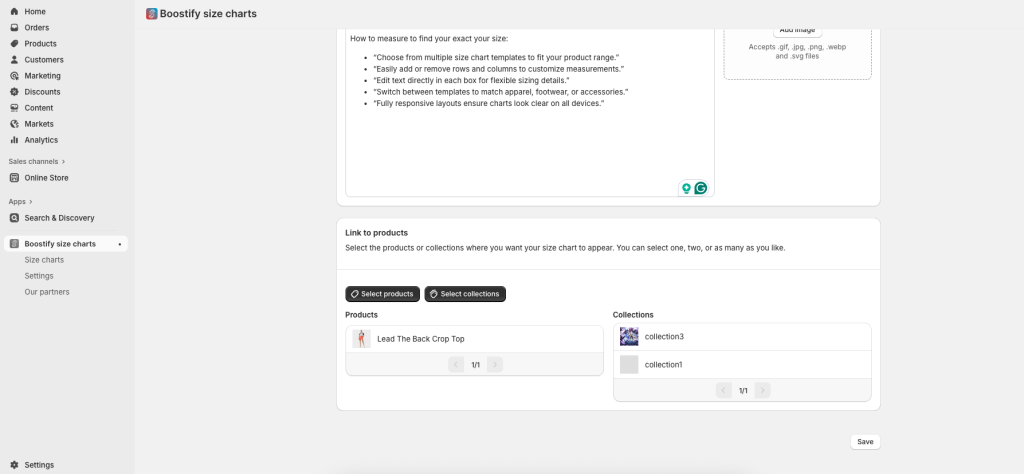1024x474 pixels.
Task: Open the Home menu item
Action: pos(35,12)
